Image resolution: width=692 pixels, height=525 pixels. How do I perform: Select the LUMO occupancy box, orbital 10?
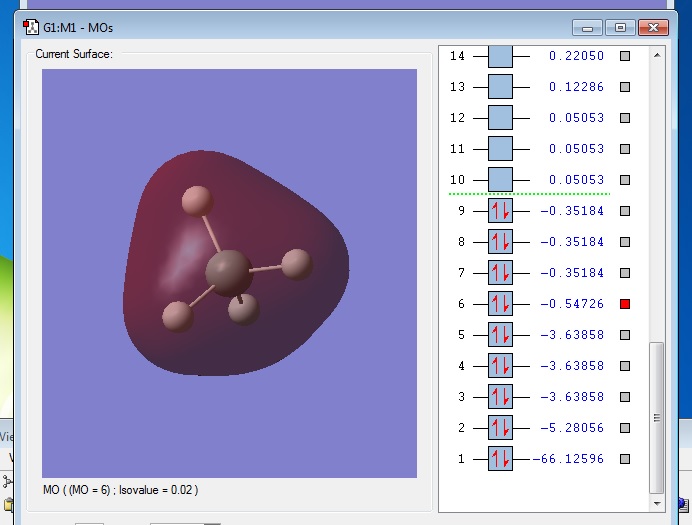pos(500,180)
